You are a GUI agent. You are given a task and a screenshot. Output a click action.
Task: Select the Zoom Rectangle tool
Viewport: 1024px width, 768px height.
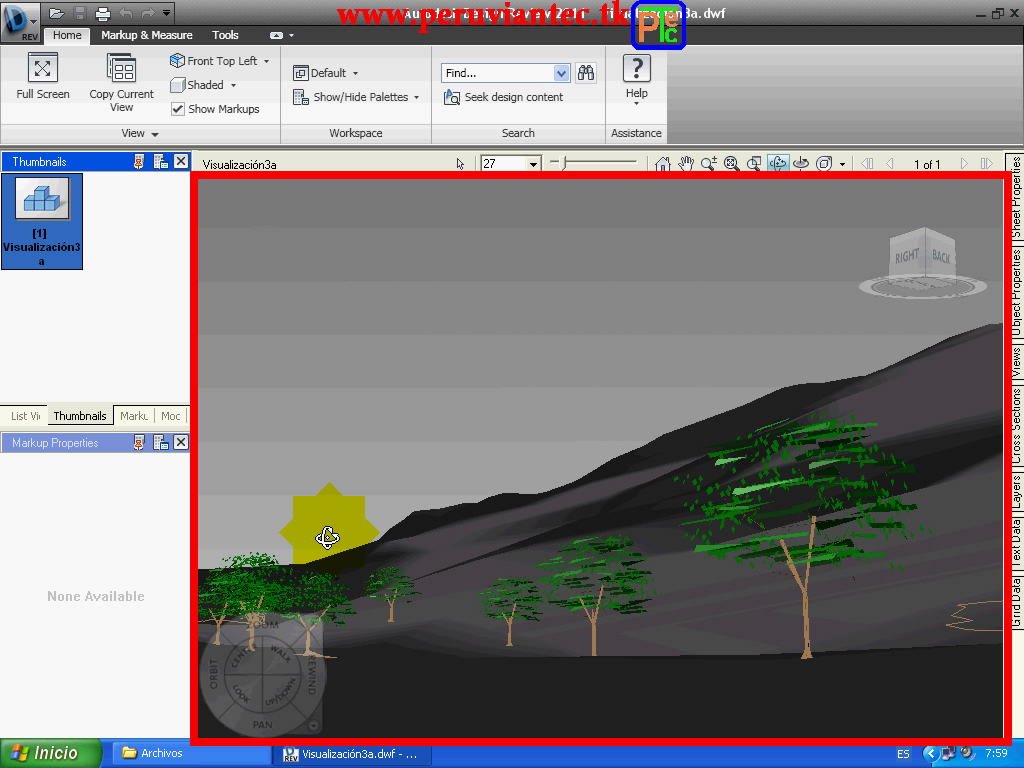(x=754, y=163)
